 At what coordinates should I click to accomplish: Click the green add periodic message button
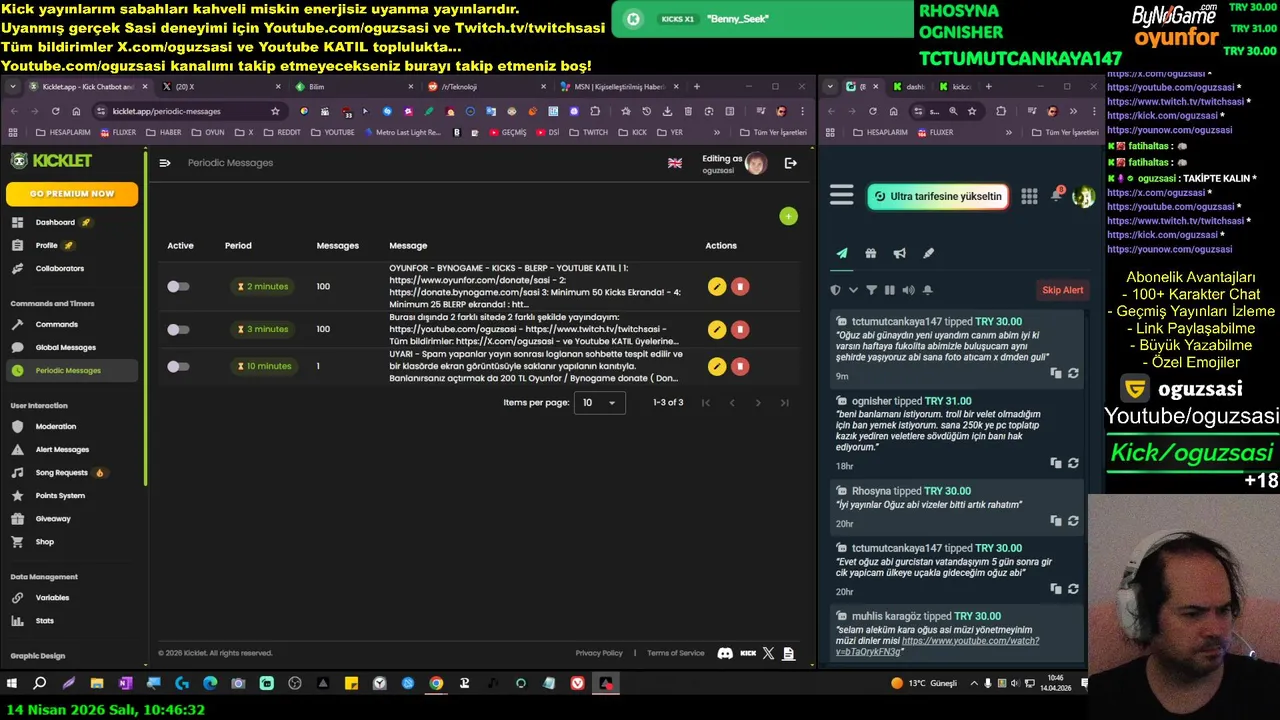(x=788, y=216)
